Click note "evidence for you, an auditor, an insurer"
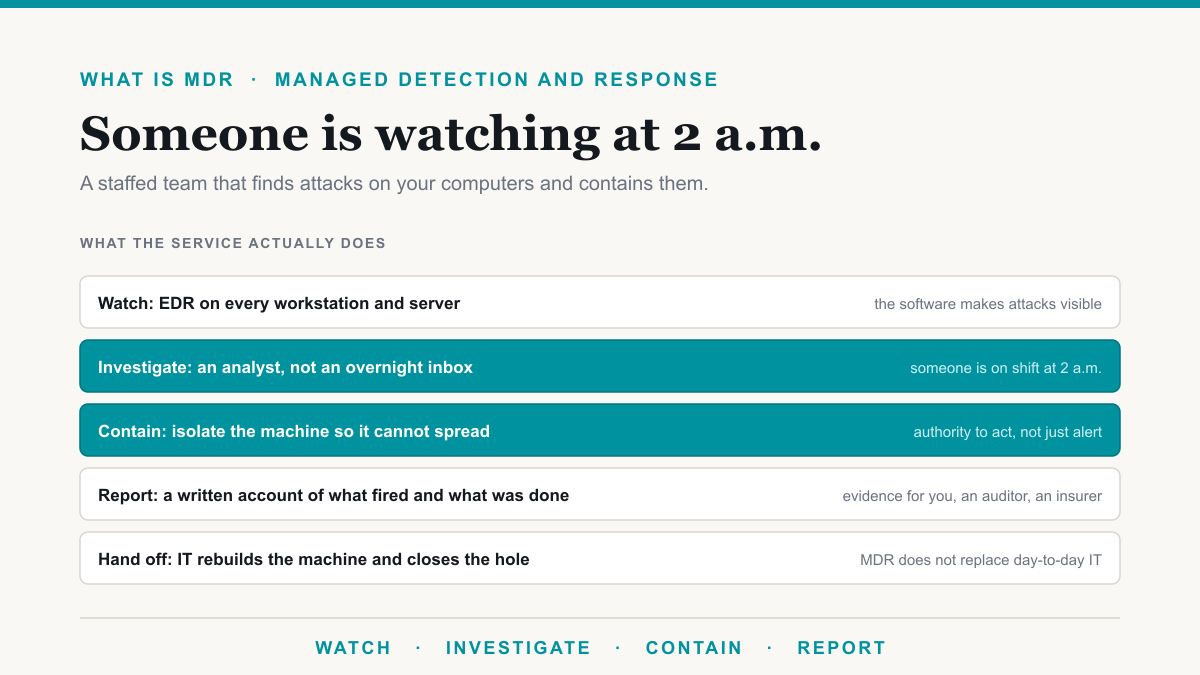The height and width of the screenshot is (675, 1200). pyautogui.click(x=972, y=496)
